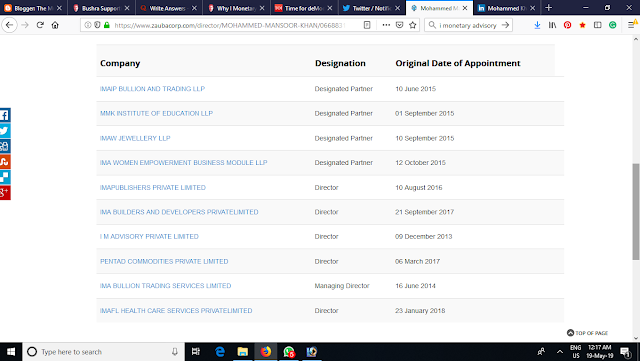Select 10 June 2015 date cell

(x=415, y=89)
